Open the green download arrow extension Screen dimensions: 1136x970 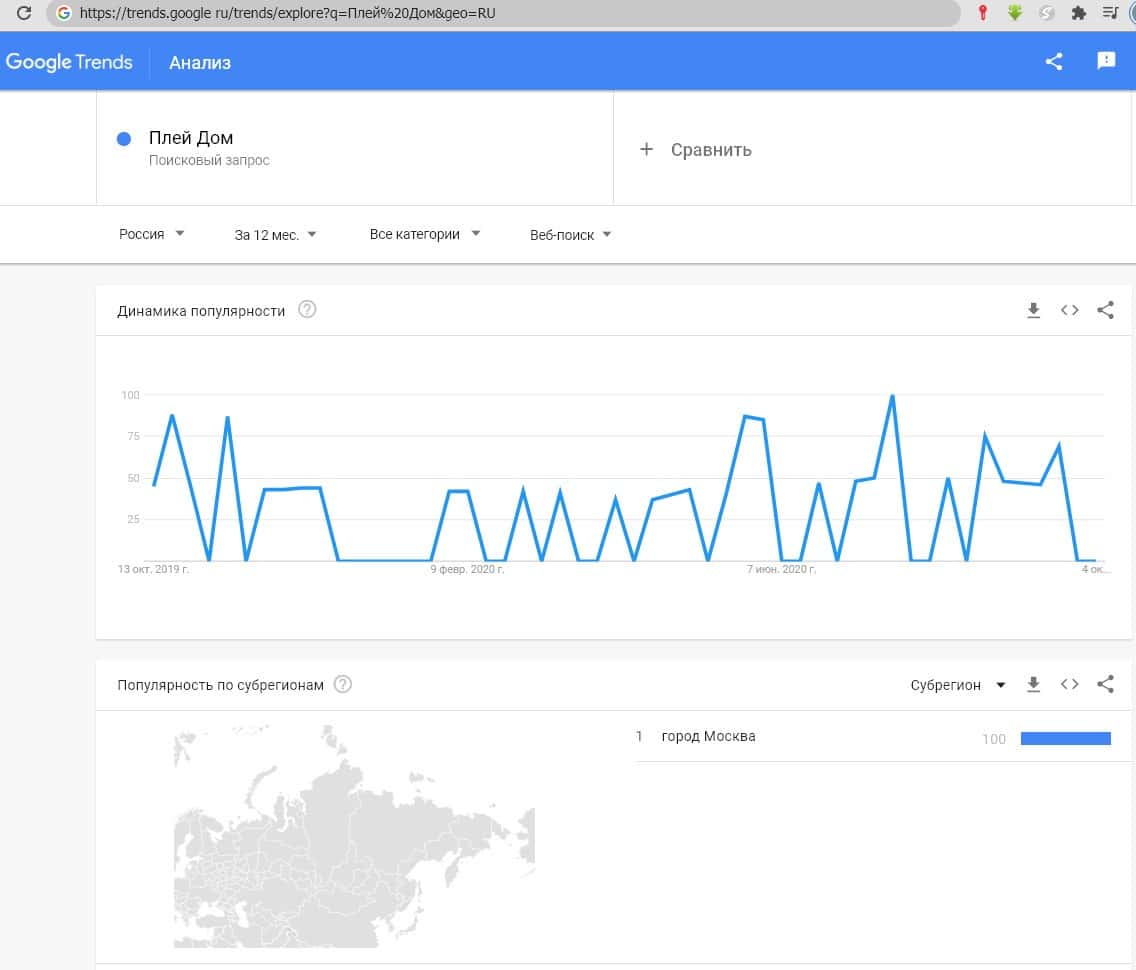1015,13
